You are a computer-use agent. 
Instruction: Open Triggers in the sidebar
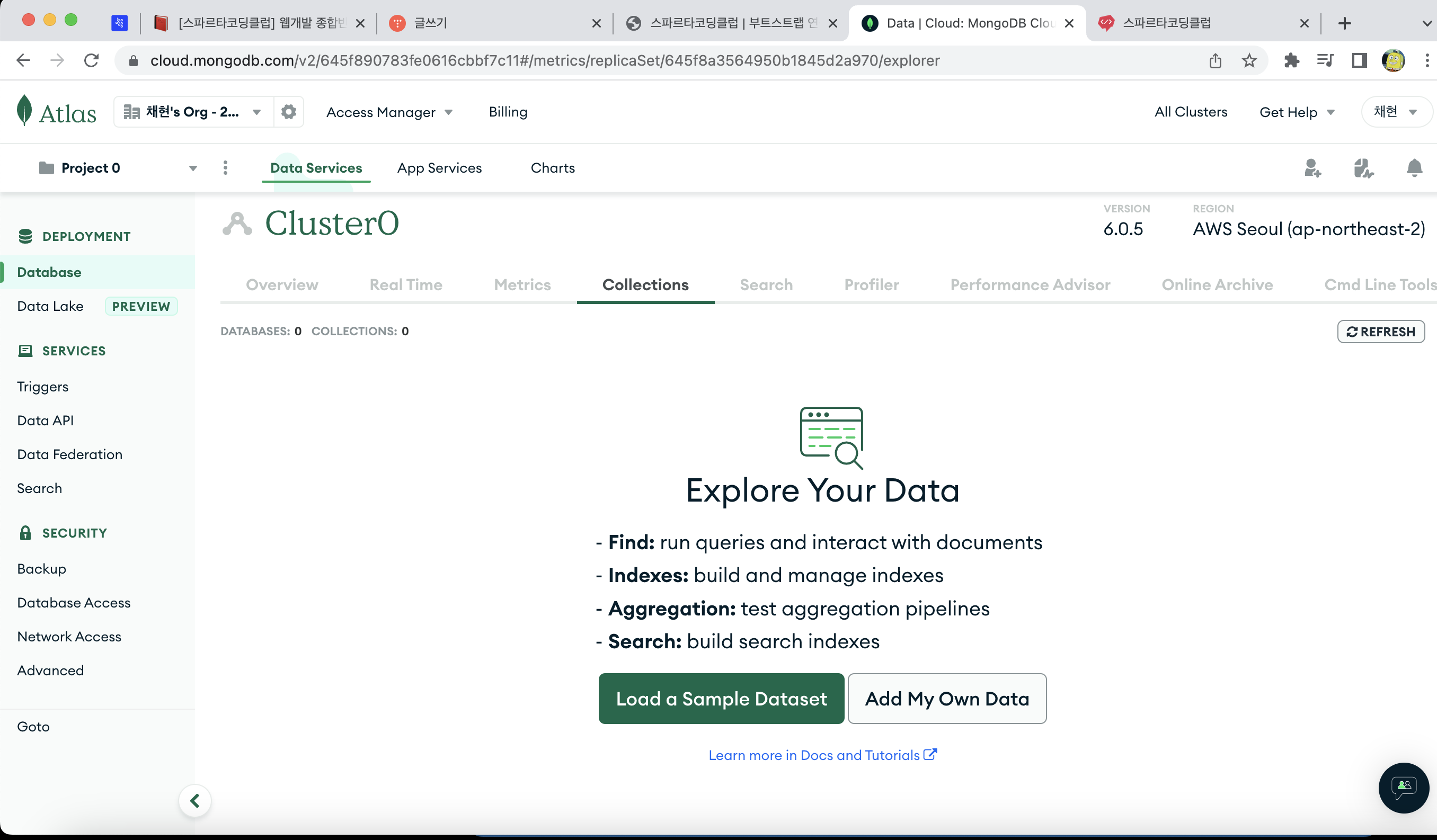point(43,387)
